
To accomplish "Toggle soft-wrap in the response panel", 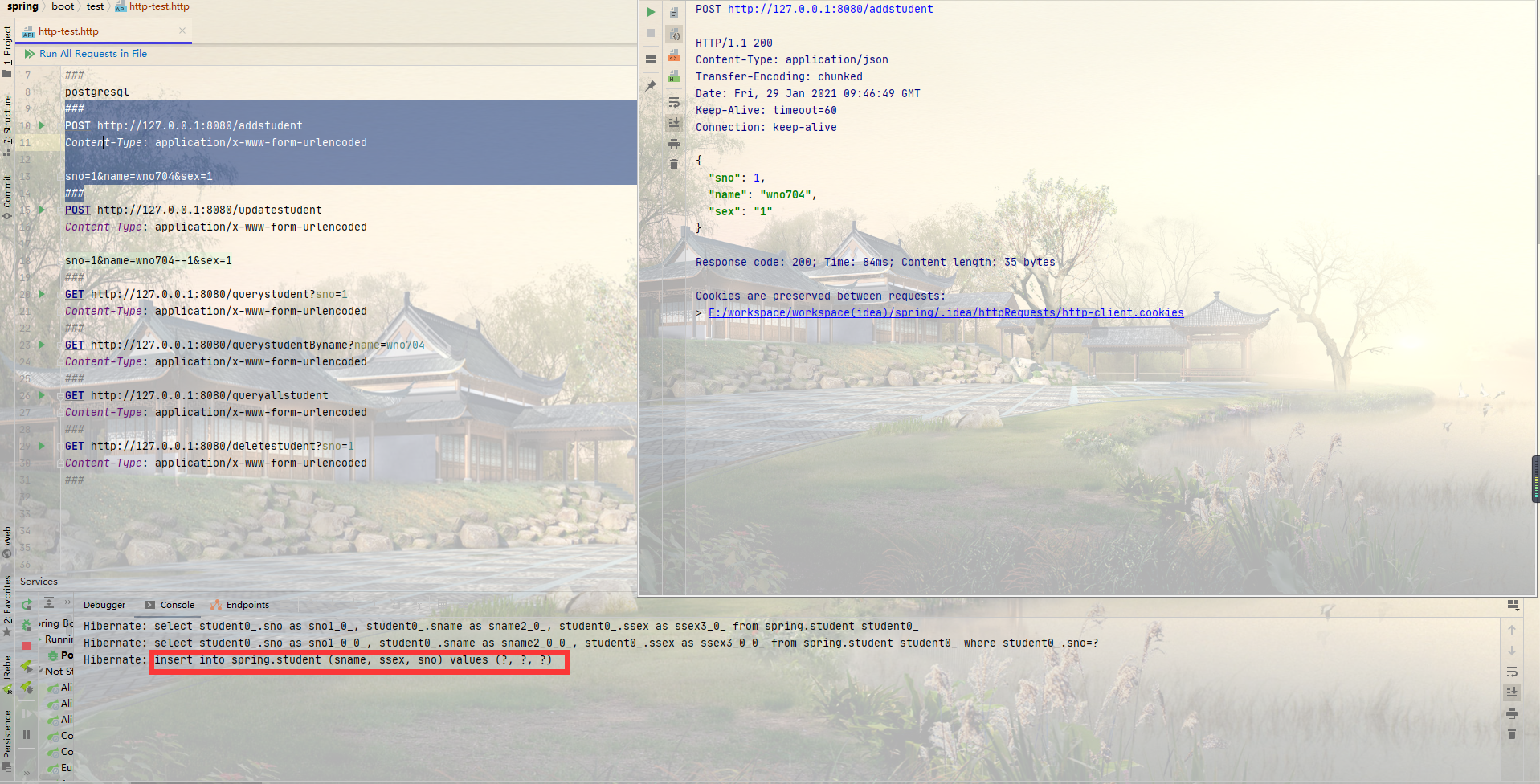I will point(674,103).
